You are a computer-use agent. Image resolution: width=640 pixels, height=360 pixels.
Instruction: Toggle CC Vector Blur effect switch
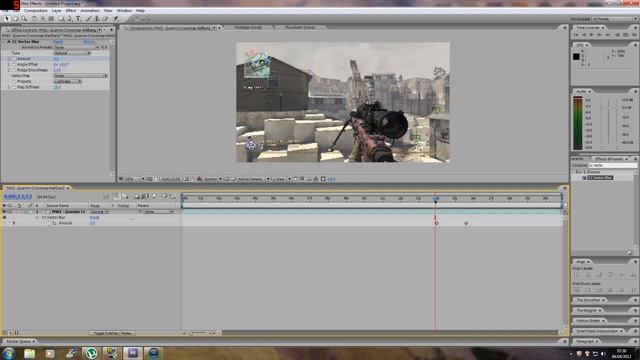[9, 42]
